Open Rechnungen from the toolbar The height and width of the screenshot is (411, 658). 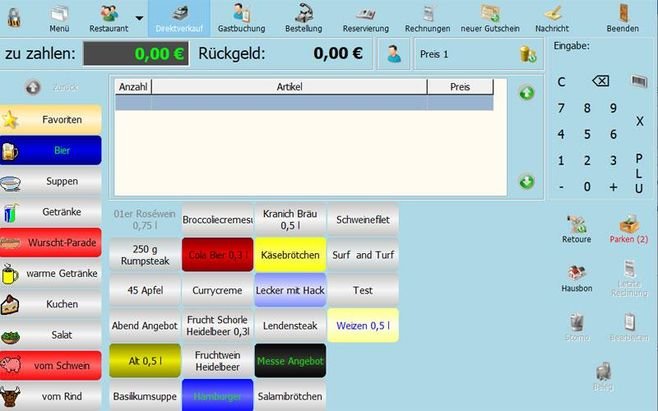(x=427, y=19)
